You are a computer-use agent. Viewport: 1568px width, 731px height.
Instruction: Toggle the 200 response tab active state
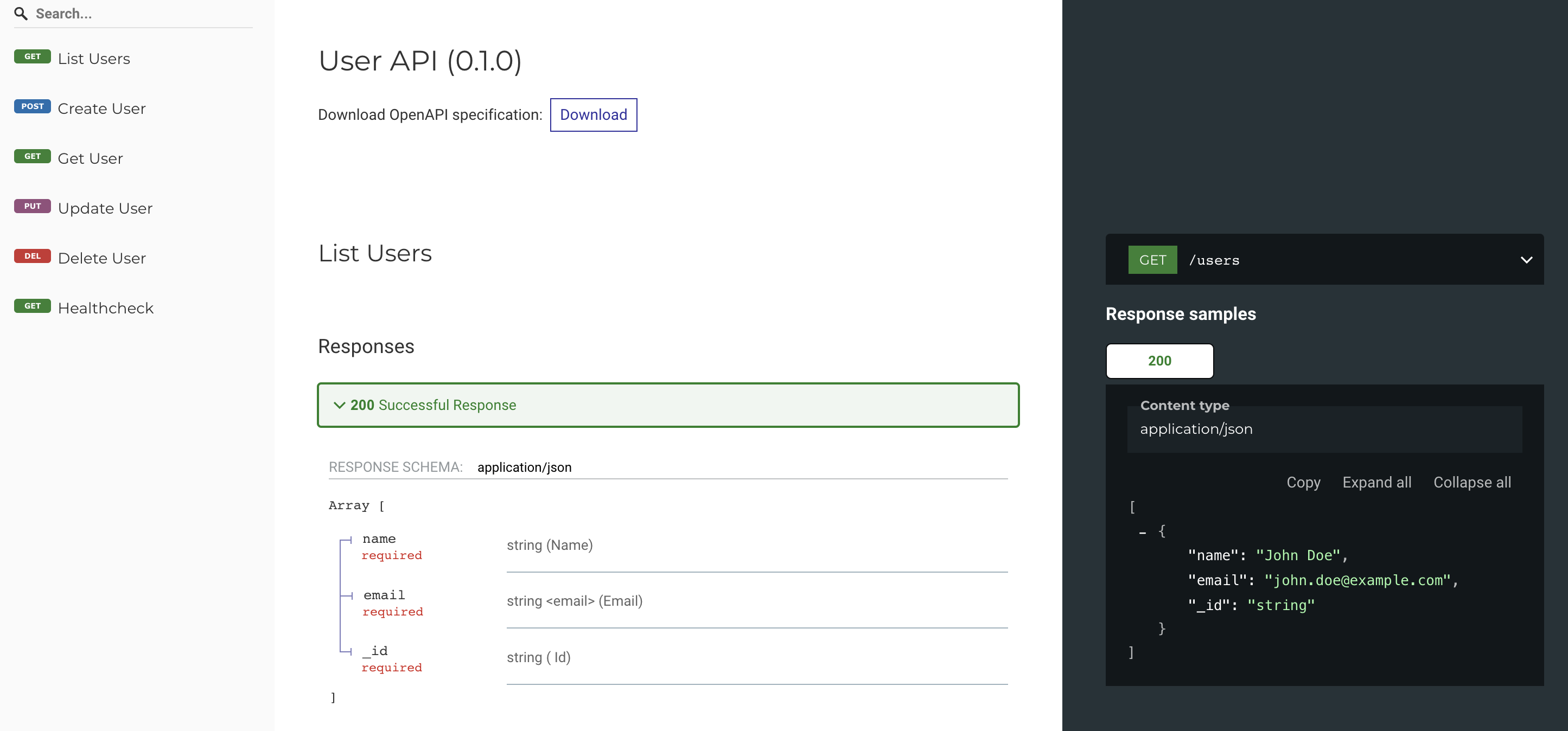tap(1159, 360)
